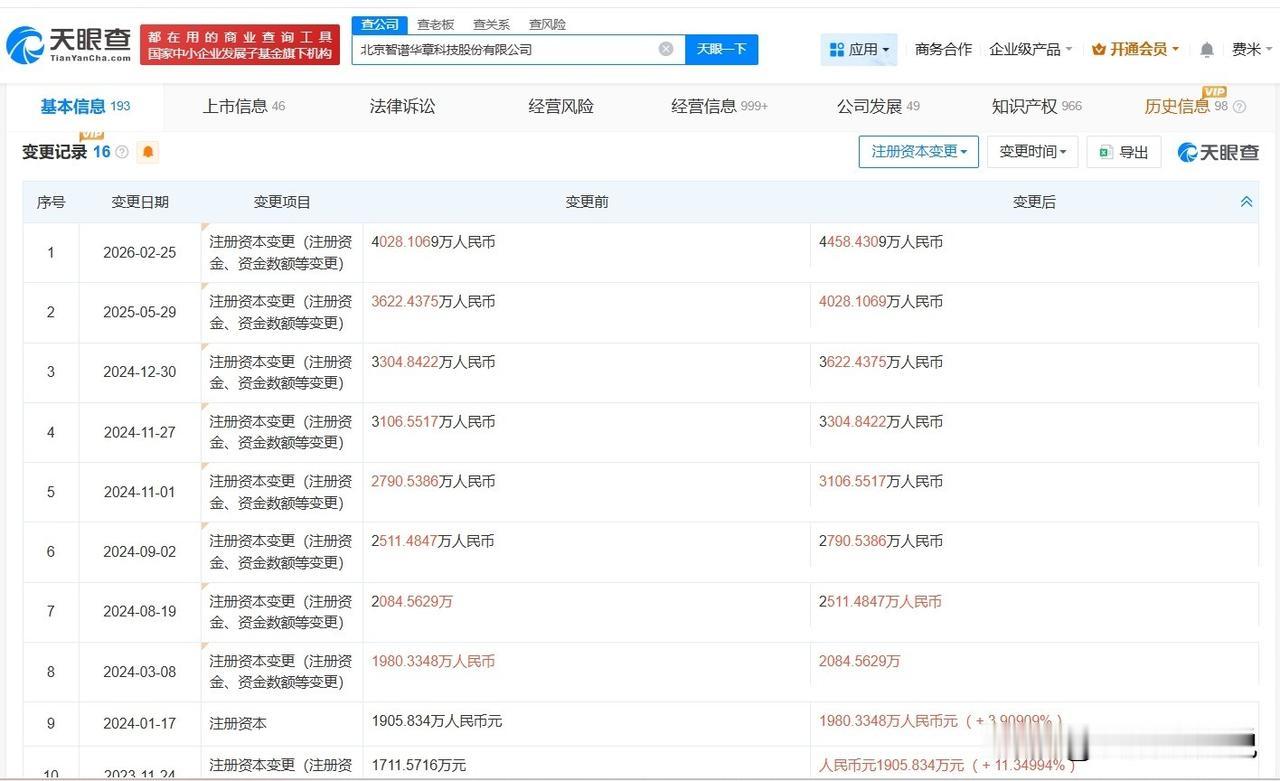Click the 变更日期 column header

pyautogui.click(x=140, y=202)
